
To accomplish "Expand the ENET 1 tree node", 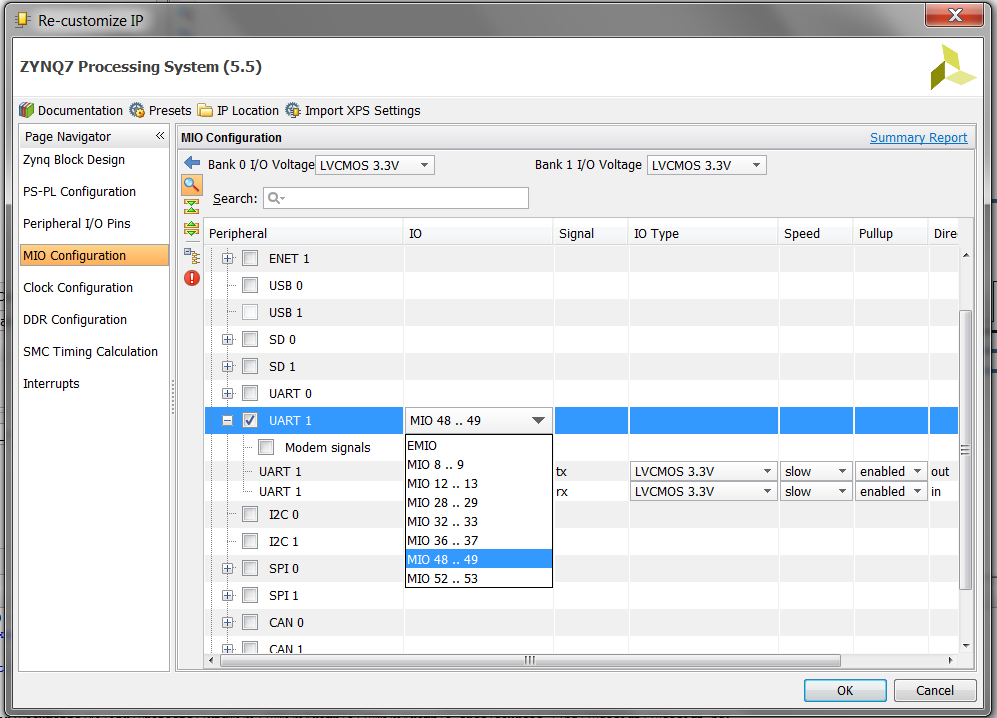I will [228, 258].
